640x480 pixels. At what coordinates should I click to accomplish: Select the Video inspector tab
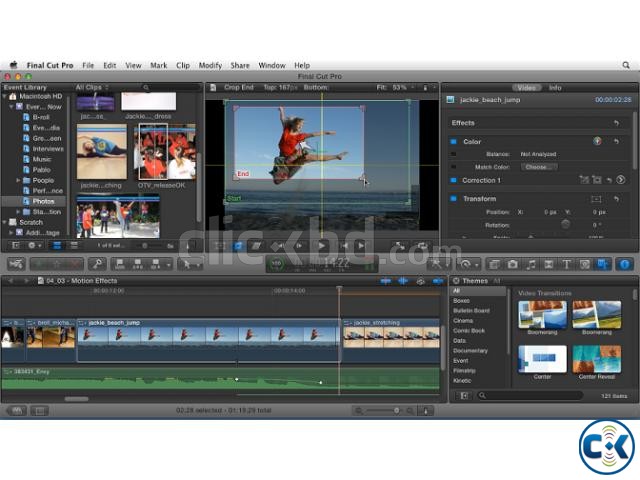(527, 88)
